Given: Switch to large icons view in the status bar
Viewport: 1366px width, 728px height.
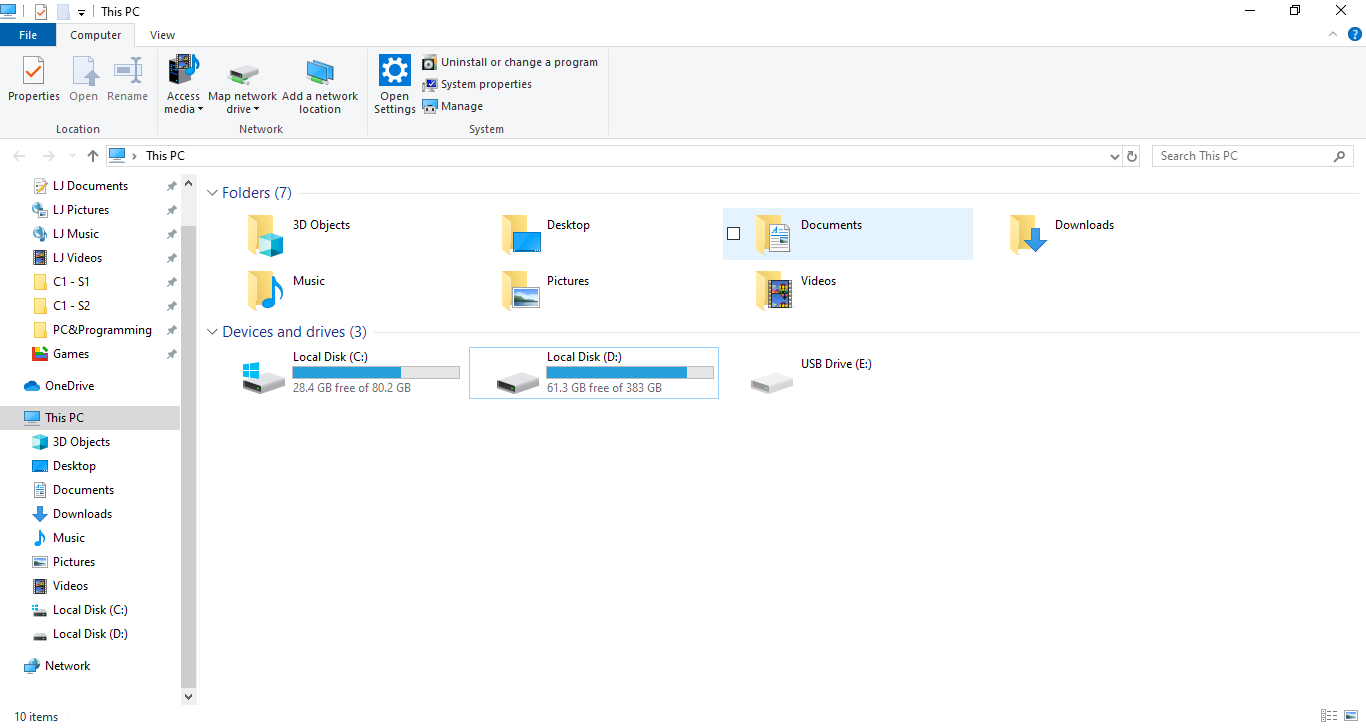Looking at the screenshot, I should [x=1350, y=716].
